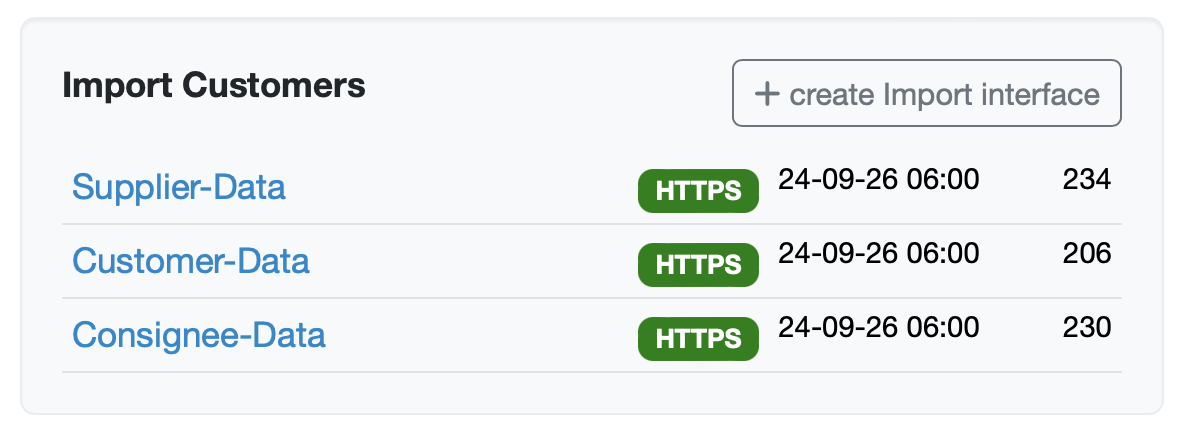Click the Customer-Data row timestamp

878,254
